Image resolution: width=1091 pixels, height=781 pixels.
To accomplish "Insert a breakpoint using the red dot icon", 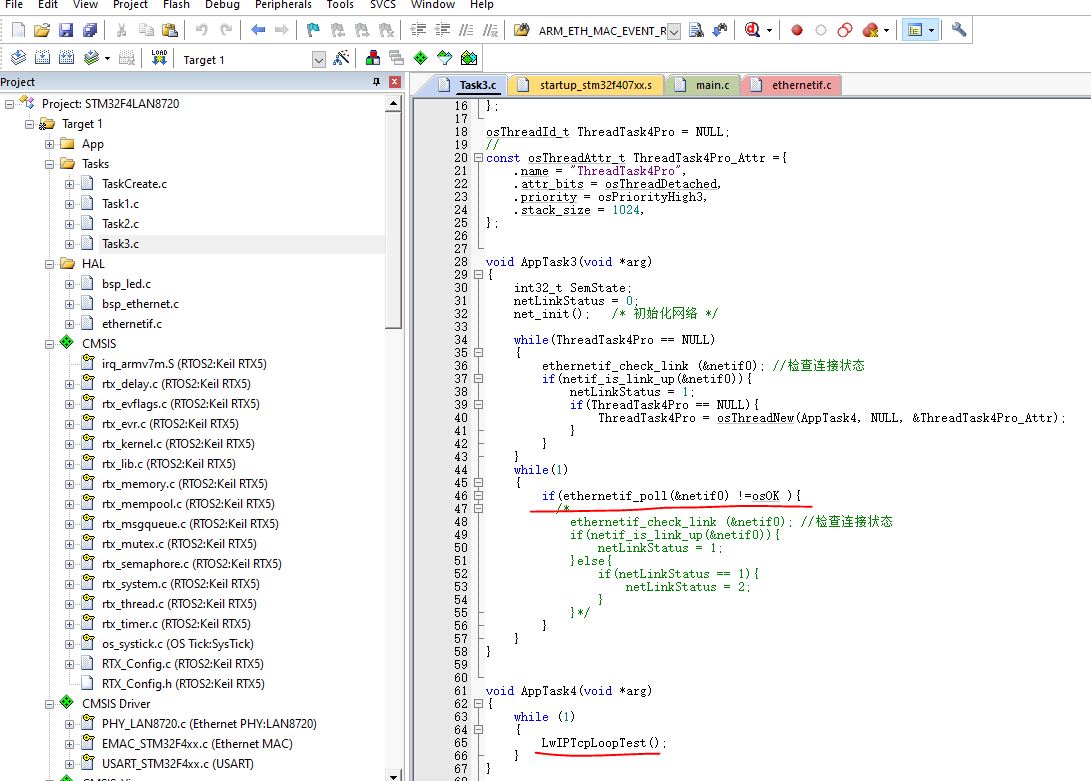I will pyautogui.click(x=797, y=30).
